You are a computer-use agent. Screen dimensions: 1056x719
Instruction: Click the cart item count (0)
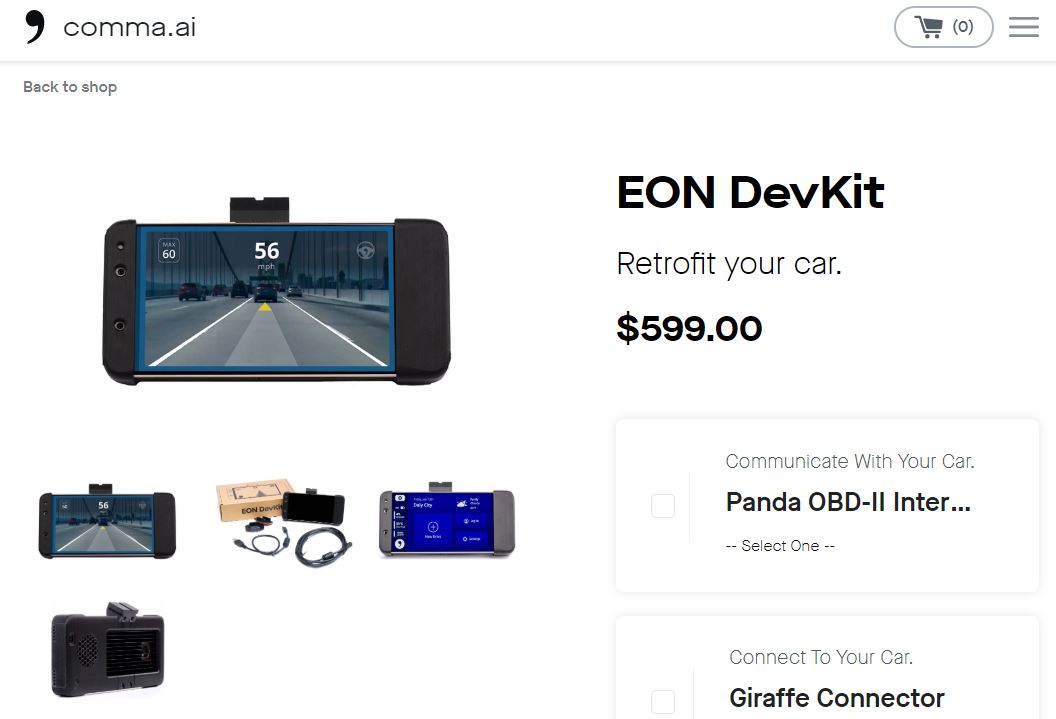coord(963,27)
